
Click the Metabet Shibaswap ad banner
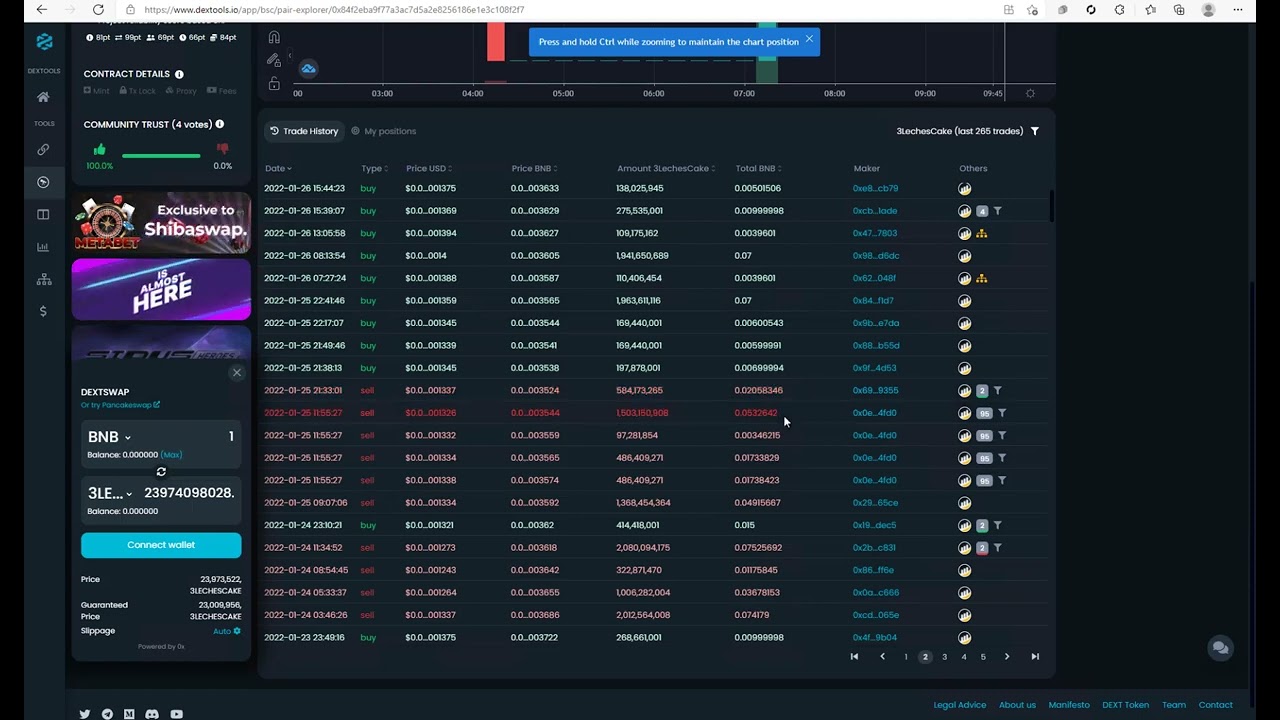(161, 222)
